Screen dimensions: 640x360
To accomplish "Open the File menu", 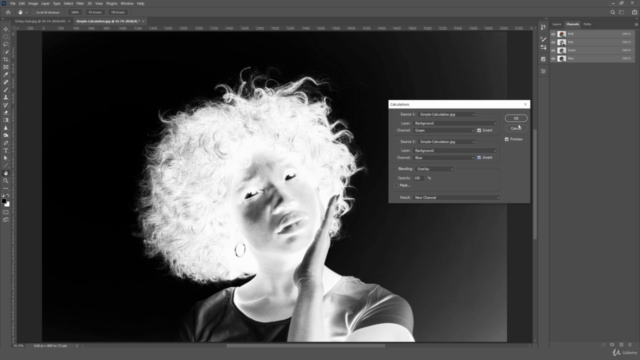I will [13, 3].
